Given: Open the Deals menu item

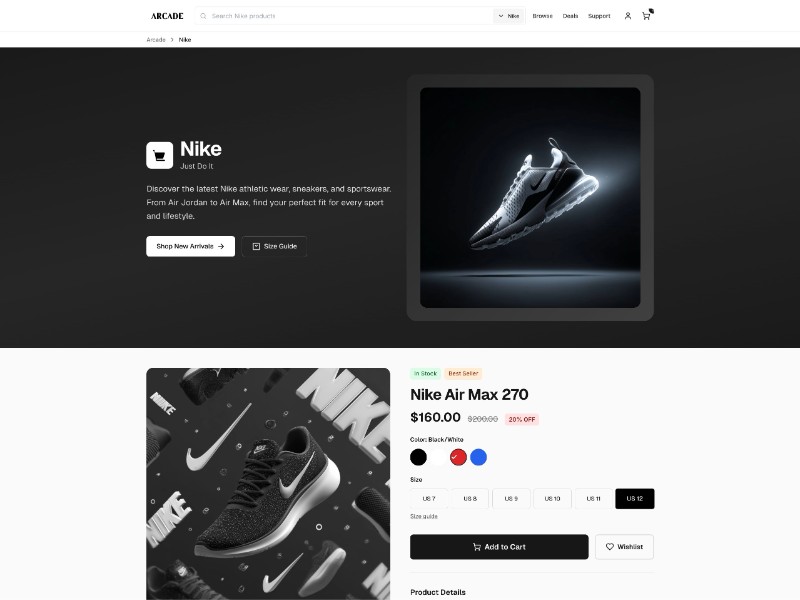Looking at the screenshot, I should (x=570, y=16).
